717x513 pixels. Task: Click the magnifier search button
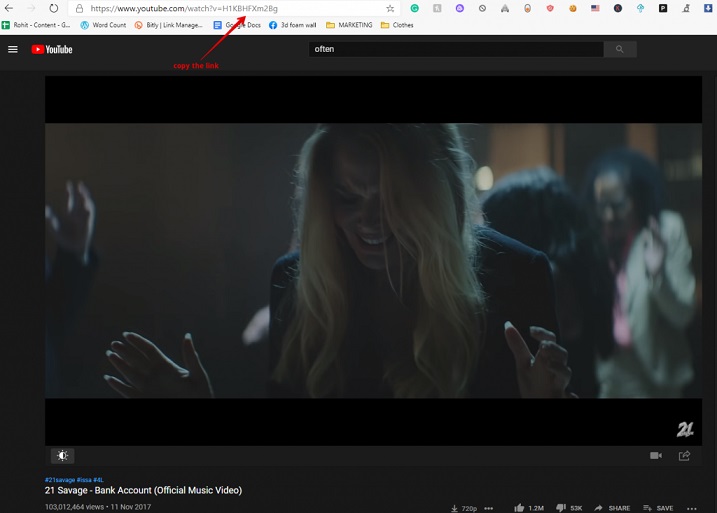pyautogui.click(x=620, y=49)
